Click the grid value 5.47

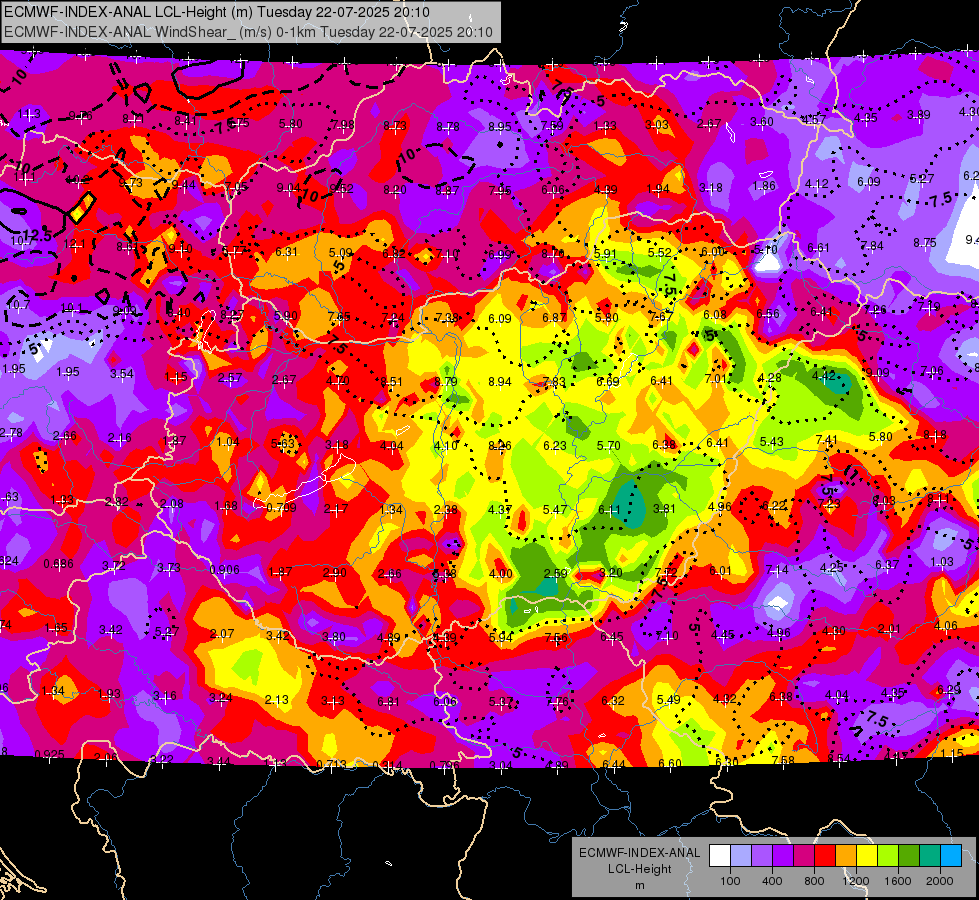point(554,510)
